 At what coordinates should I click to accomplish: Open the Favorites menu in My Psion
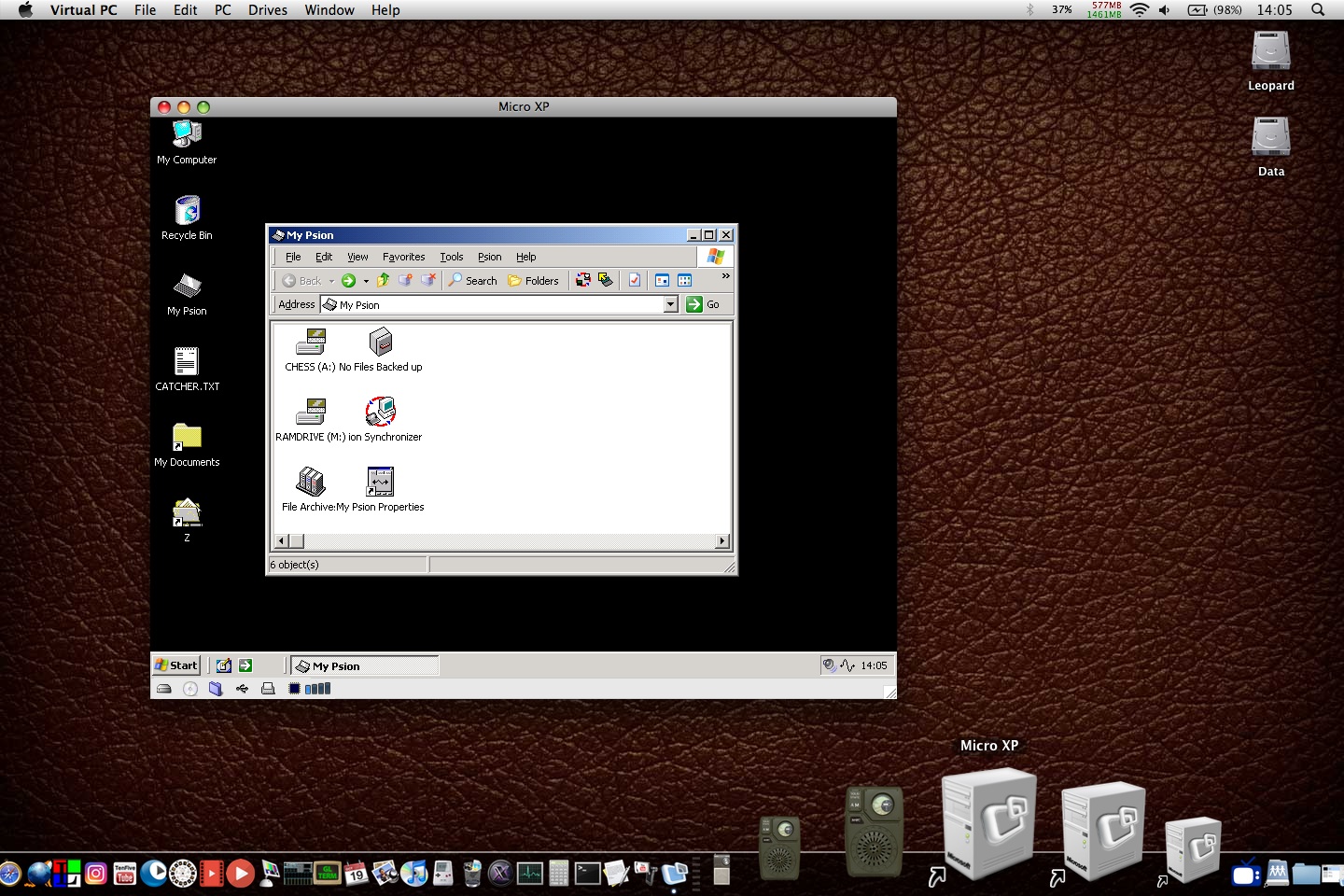403,257
